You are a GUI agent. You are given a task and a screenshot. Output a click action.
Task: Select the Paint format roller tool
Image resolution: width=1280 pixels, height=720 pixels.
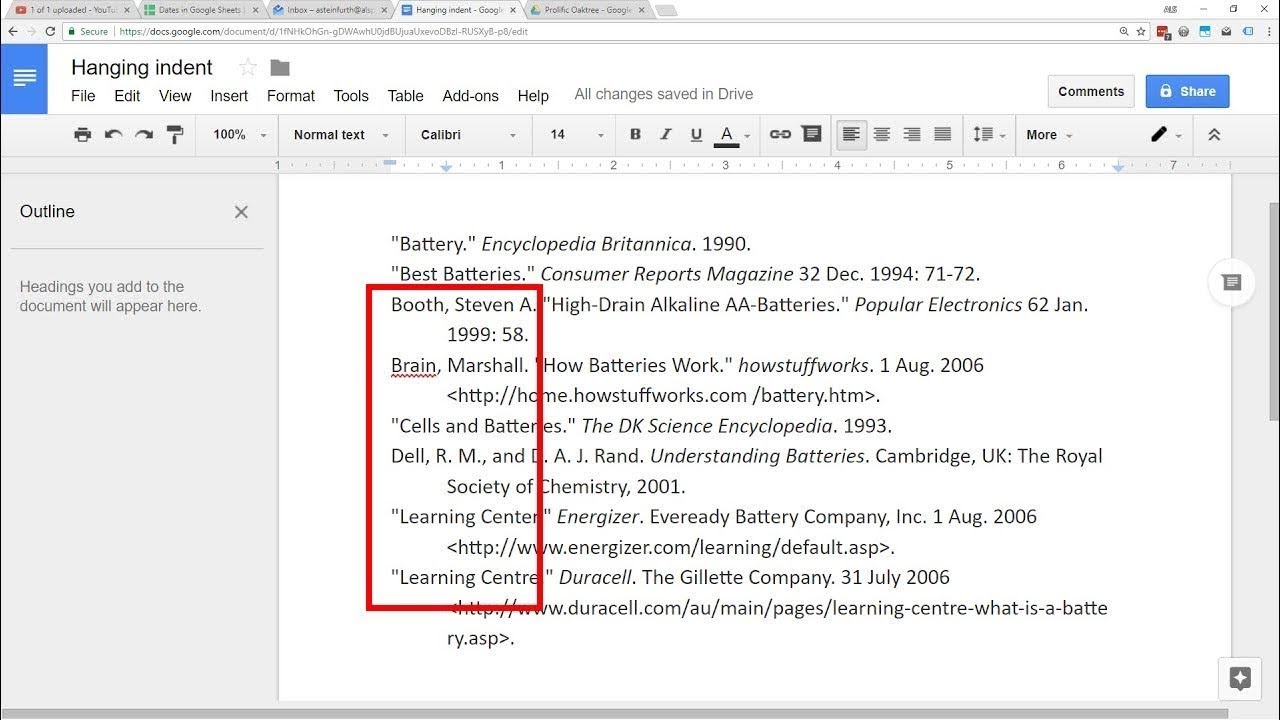[x=175, y=135]
